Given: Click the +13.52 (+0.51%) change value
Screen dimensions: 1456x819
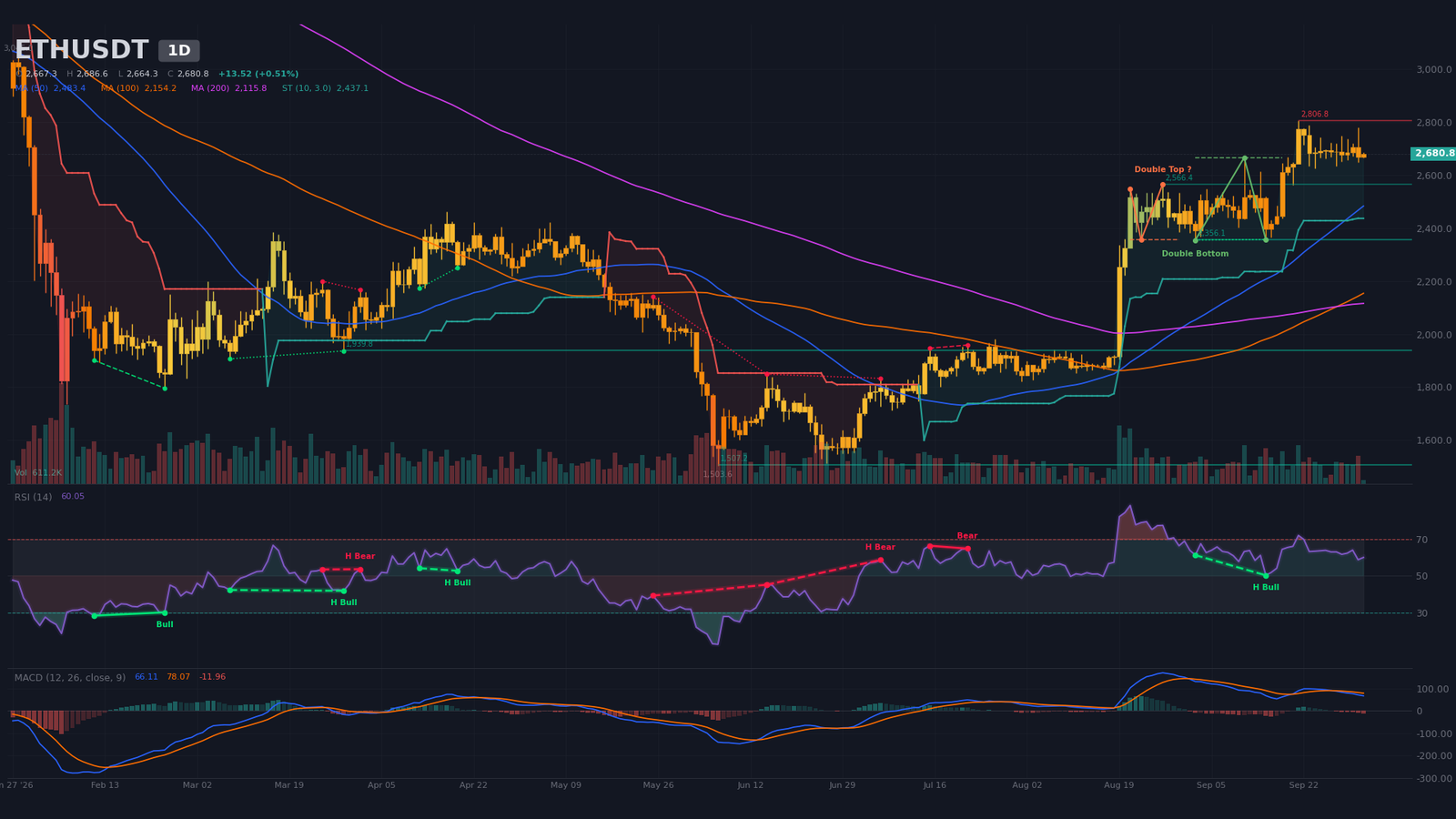Looking at the screenshot, I should pos(258,74).
